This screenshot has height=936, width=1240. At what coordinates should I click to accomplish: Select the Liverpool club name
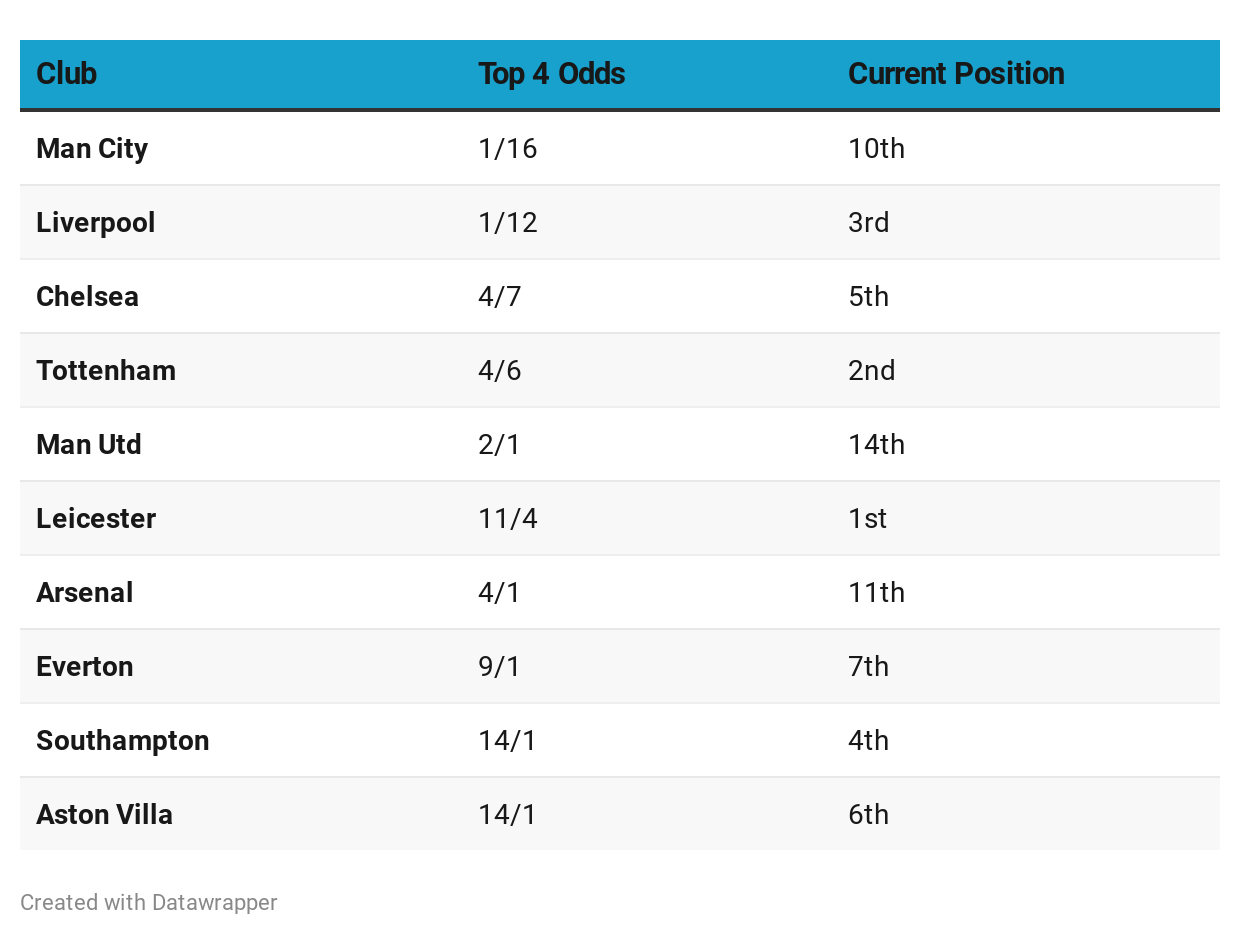96,222
